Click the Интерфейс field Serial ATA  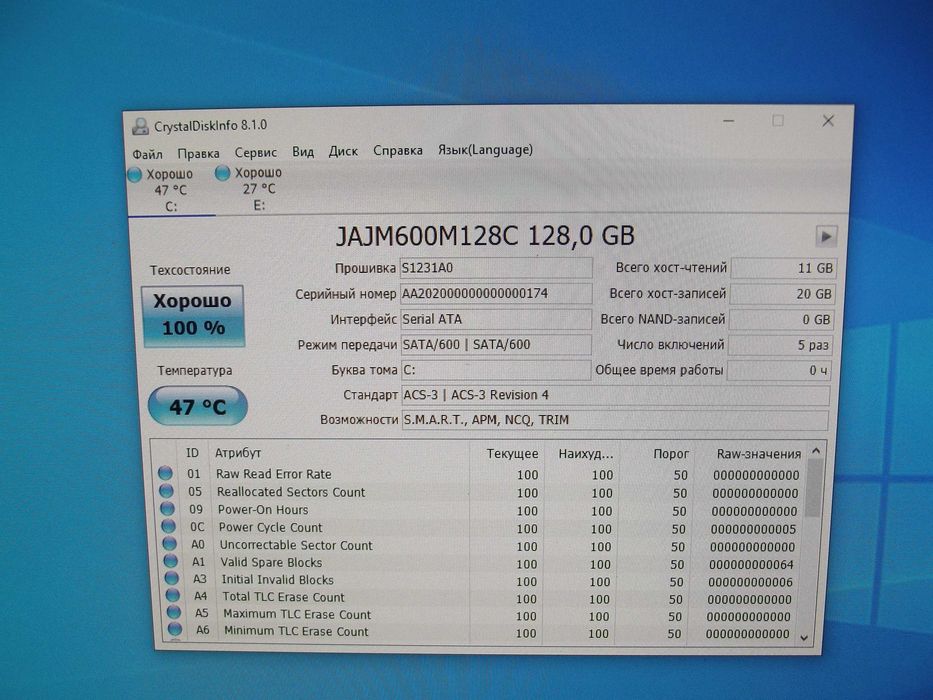[496, 319]
